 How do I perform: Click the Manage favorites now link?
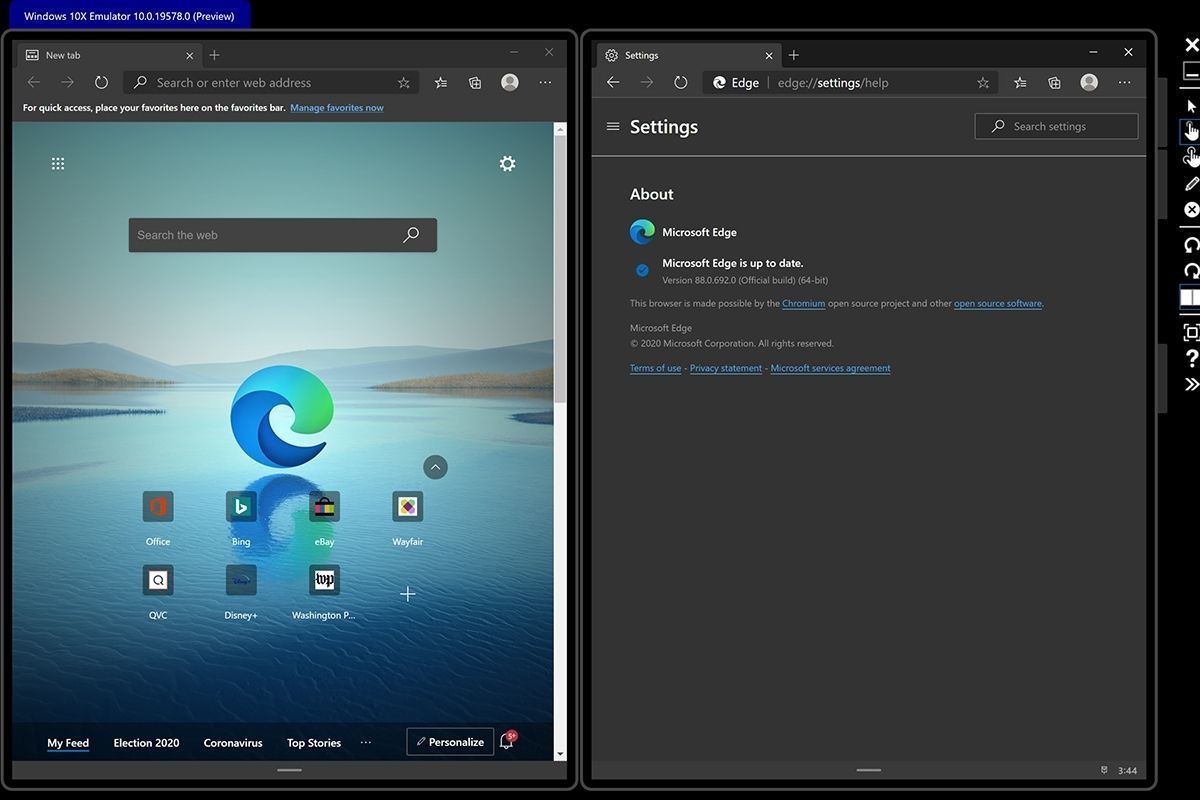(x=337, y=108)
